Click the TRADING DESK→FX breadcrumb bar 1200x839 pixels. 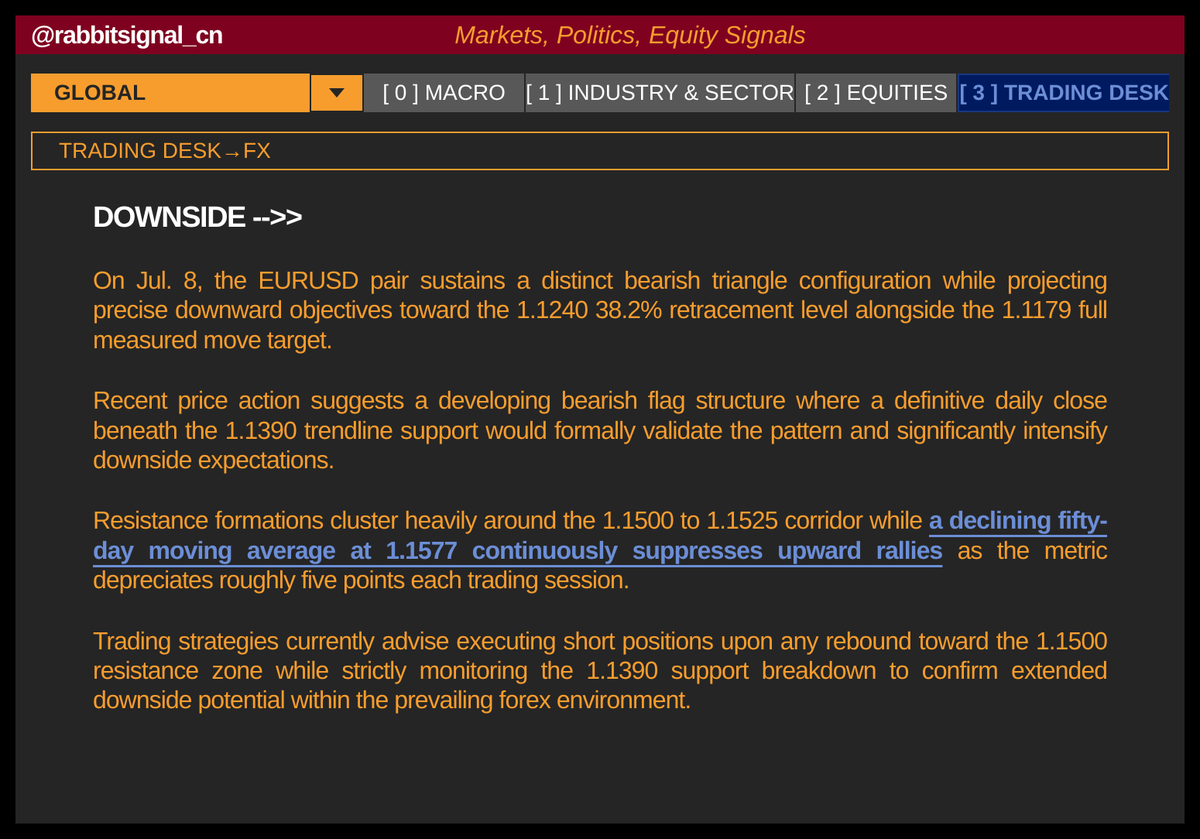pos(600,151)
